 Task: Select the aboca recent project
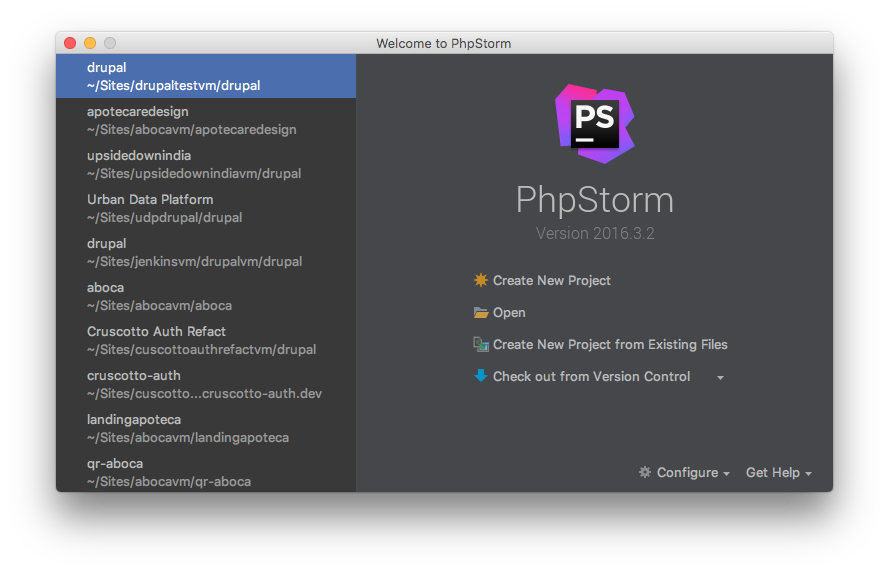coord(206,296)
